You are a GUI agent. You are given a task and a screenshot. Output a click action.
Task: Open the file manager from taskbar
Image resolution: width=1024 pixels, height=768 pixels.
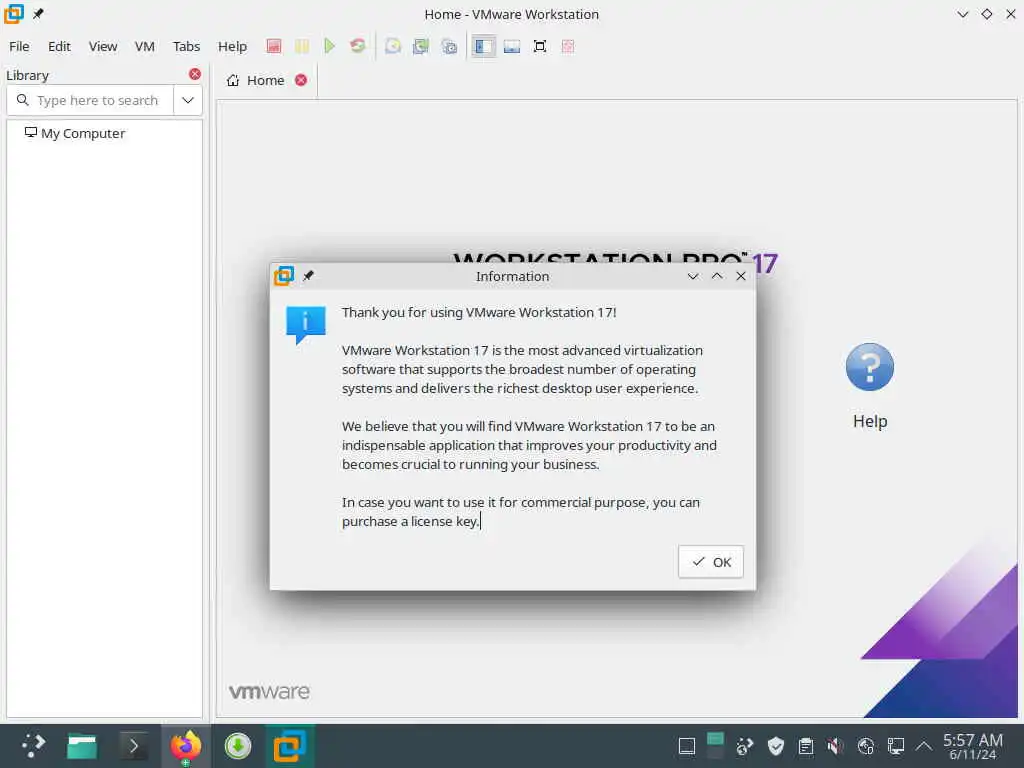(x=82, y=746)
